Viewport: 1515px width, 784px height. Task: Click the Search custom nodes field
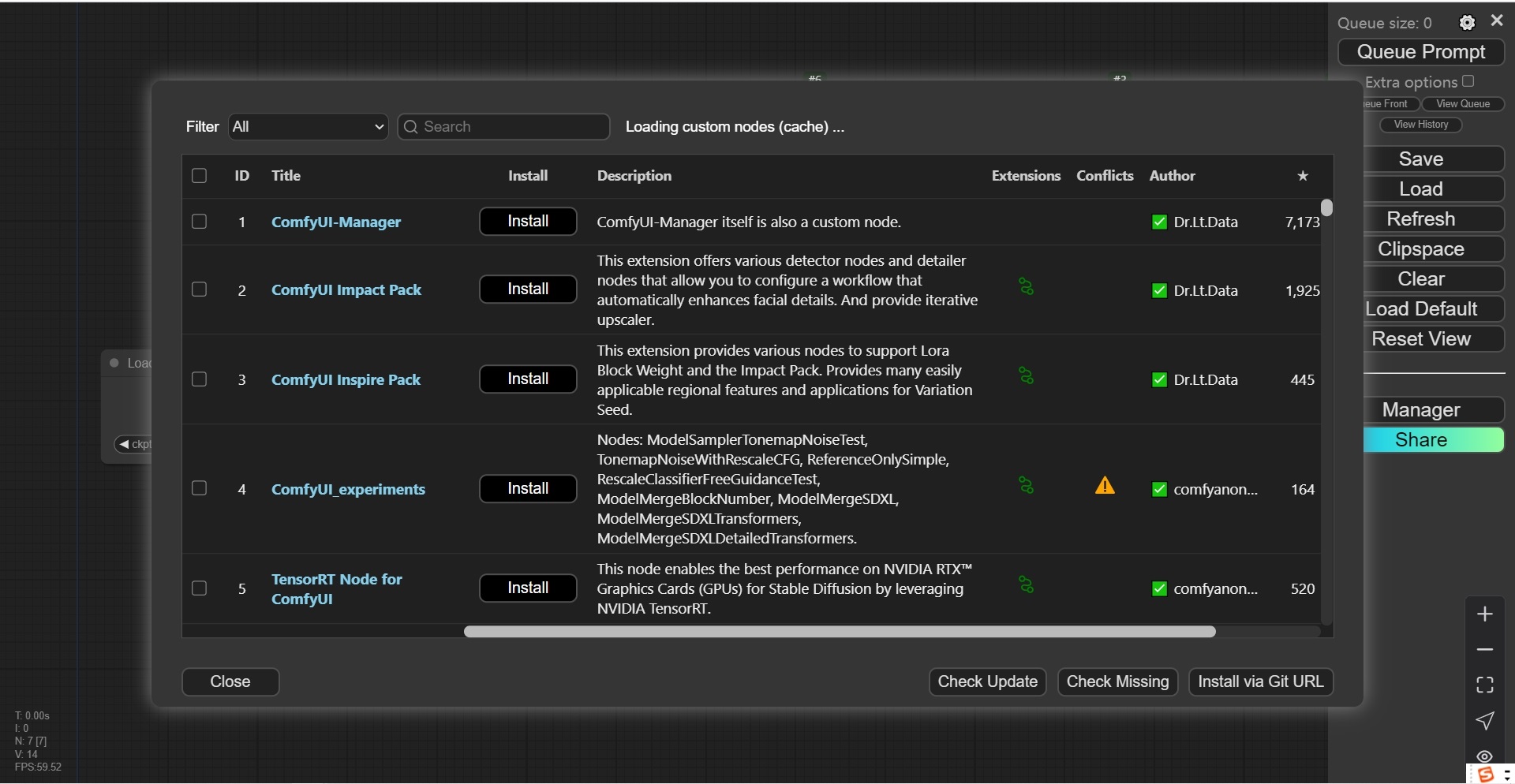pyautogui.click(x=503, y=127)
